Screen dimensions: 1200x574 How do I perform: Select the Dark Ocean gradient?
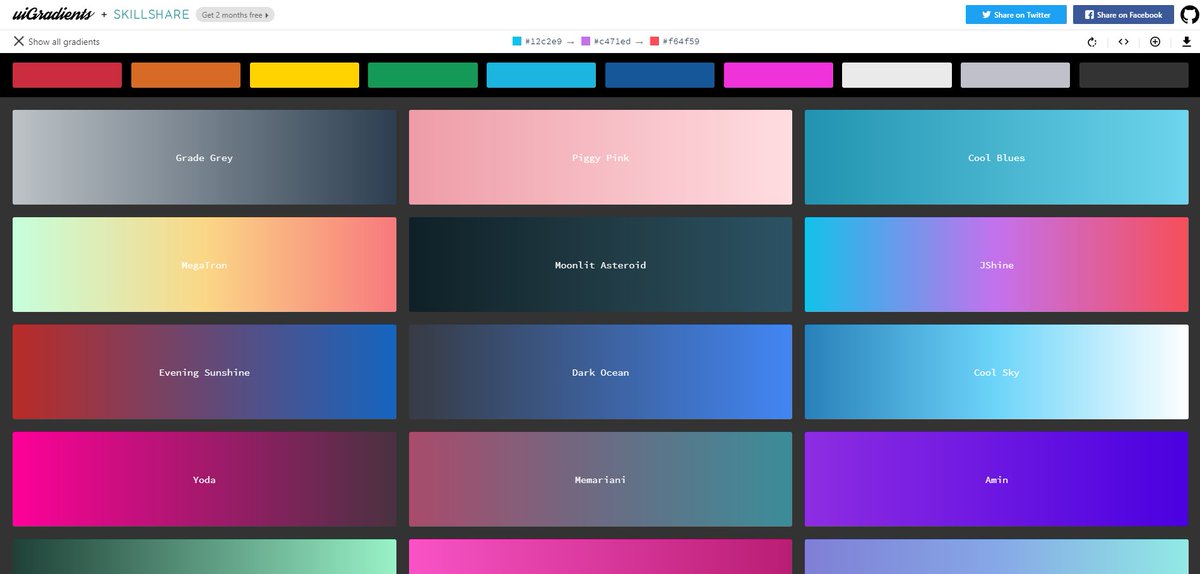click(600, 372)
